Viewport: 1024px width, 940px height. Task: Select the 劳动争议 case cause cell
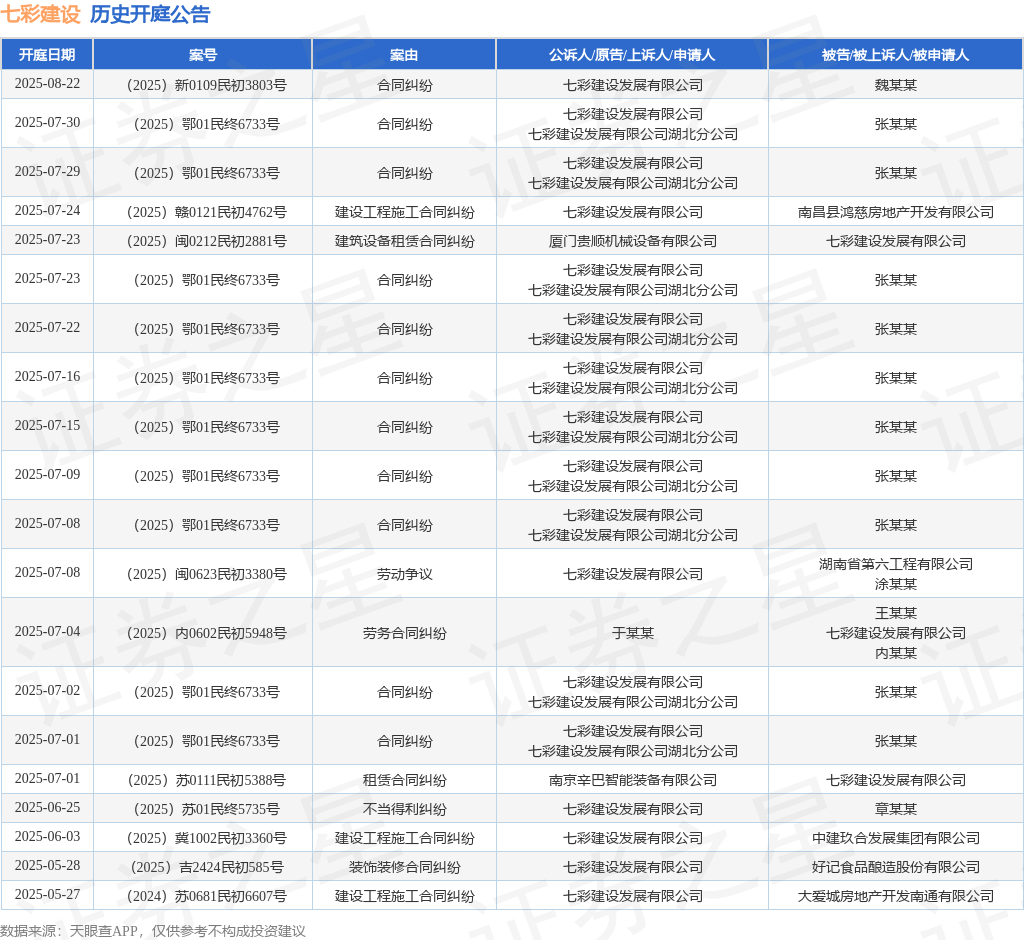pyautogui.click(x=404, y=574)
